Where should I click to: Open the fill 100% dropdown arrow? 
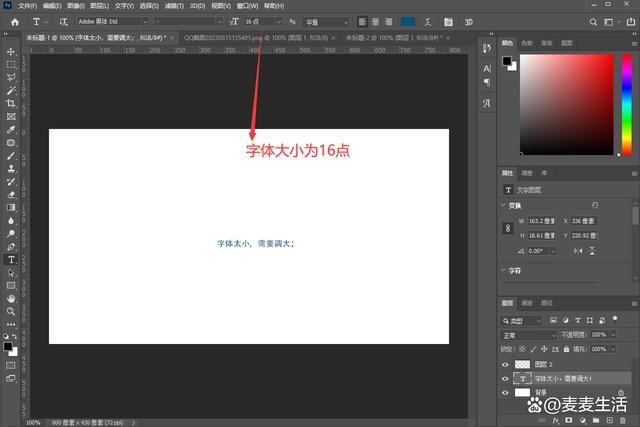tap(613, 349)
